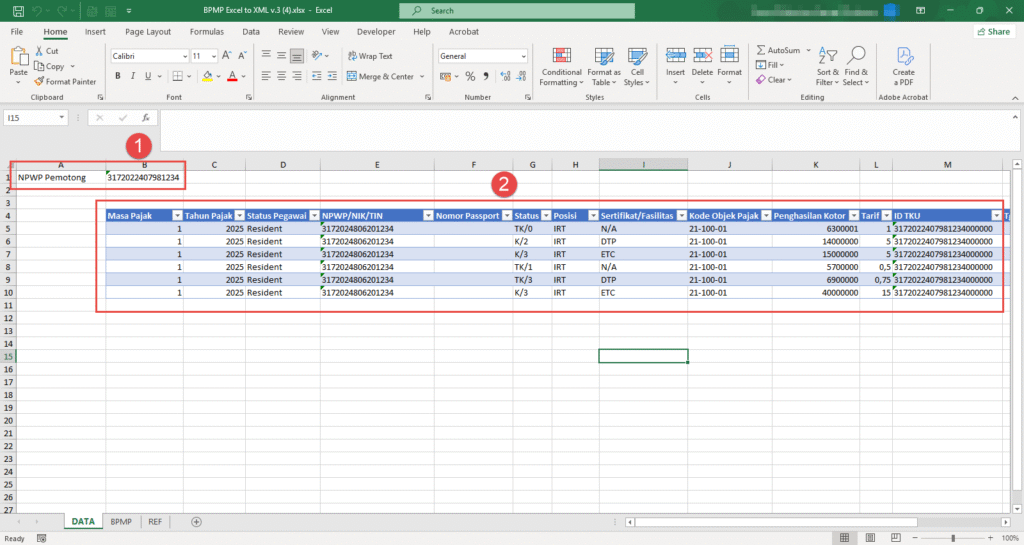Toggle italic formatting
The image size is (1024, 545).
click(x=133, y=76)
